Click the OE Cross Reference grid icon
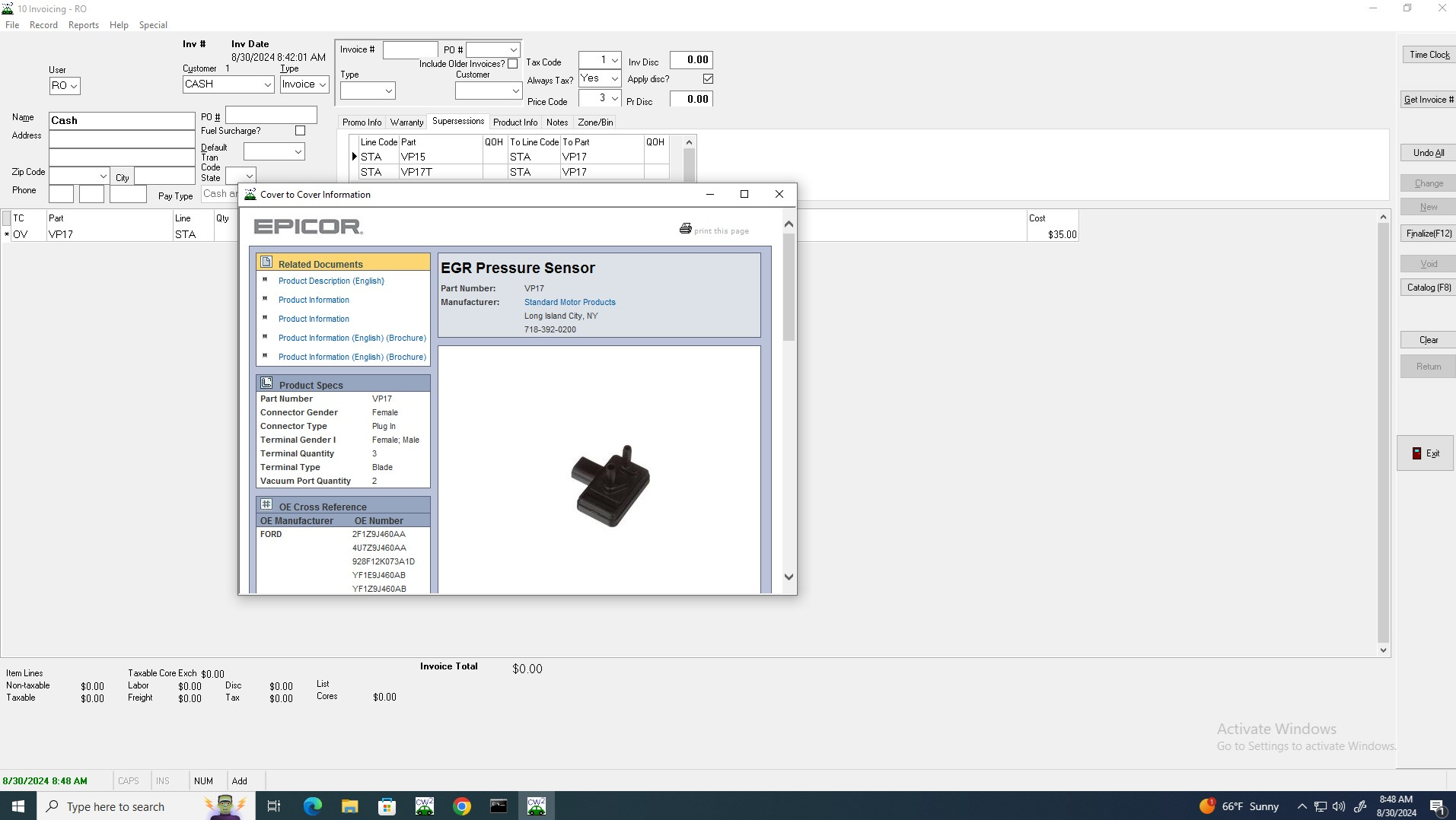The image size is (1456, 820). coord(266,505)
